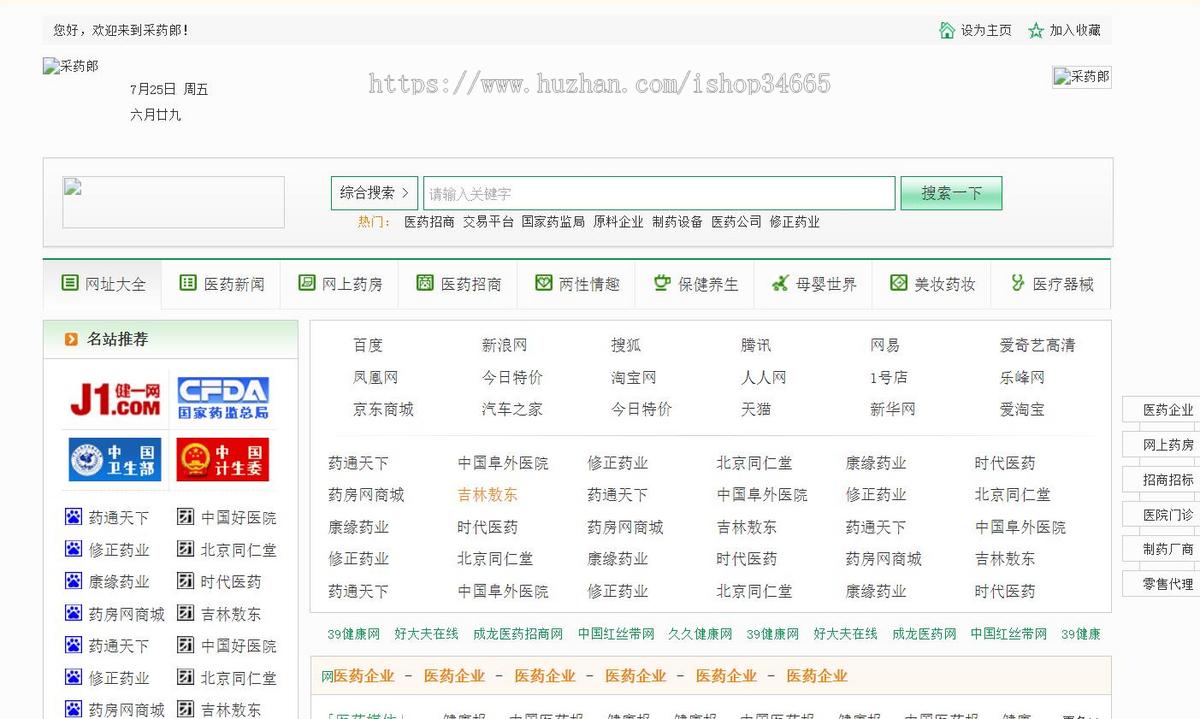
Task: Open the 汽车之家 site link
Action: pos(512,409)
